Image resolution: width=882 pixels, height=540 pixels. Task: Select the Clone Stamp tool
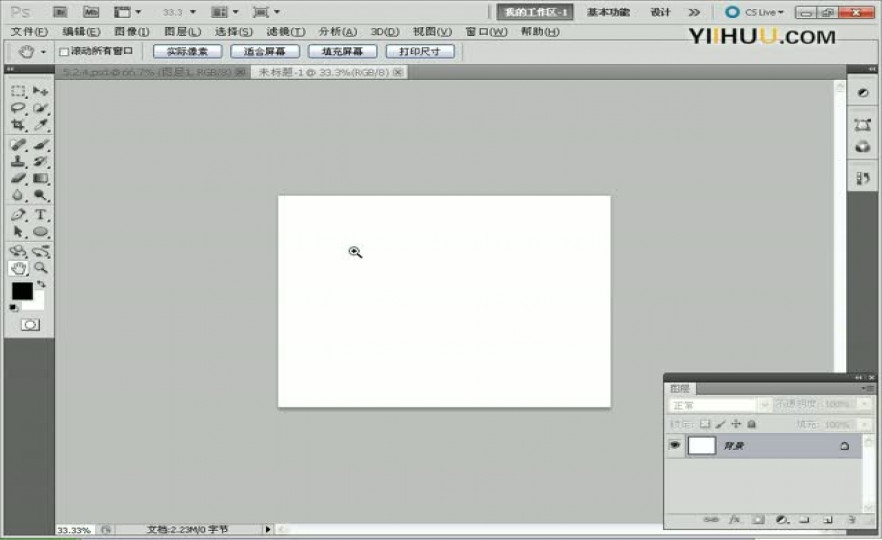tap(18, 162)
